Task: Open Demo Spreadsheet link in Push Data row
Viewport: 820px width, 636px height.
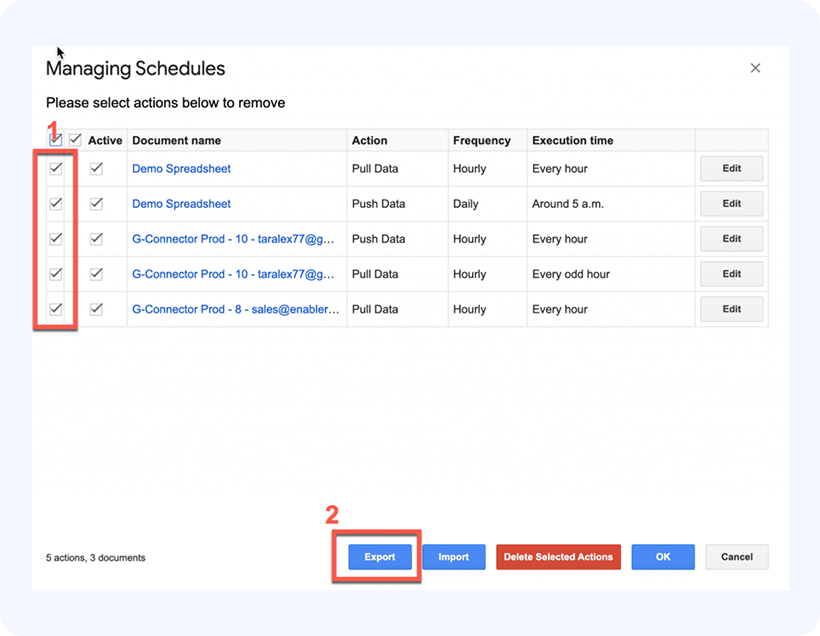Action: (181, 204)
